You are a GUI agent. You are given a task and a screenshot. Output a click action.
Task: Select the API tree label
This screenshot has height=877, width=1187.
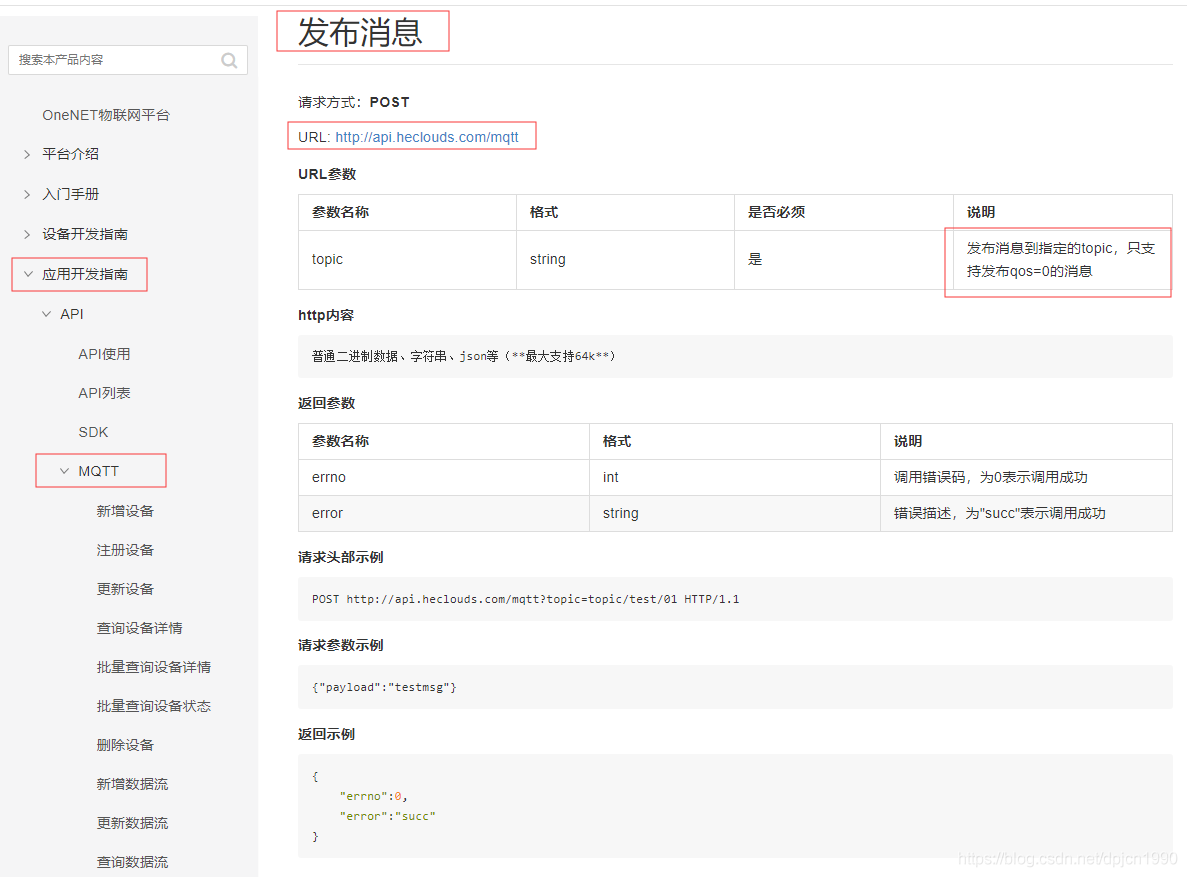click(x=72, y=314)
